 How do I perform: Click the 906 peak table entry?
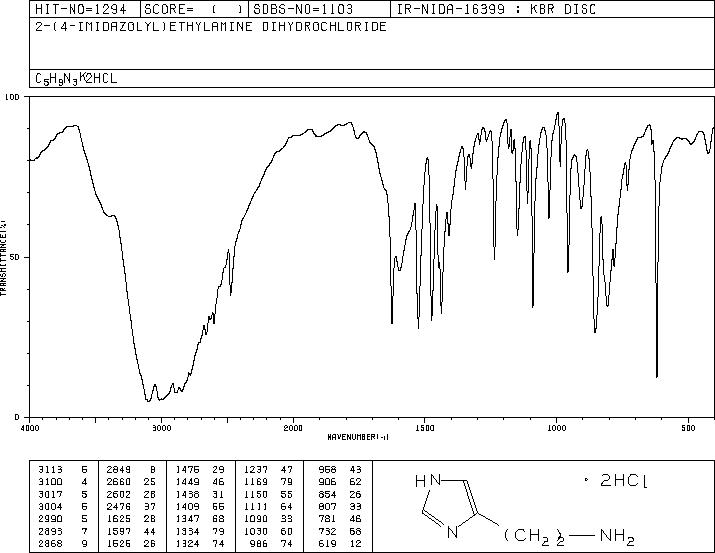(327, 482)
